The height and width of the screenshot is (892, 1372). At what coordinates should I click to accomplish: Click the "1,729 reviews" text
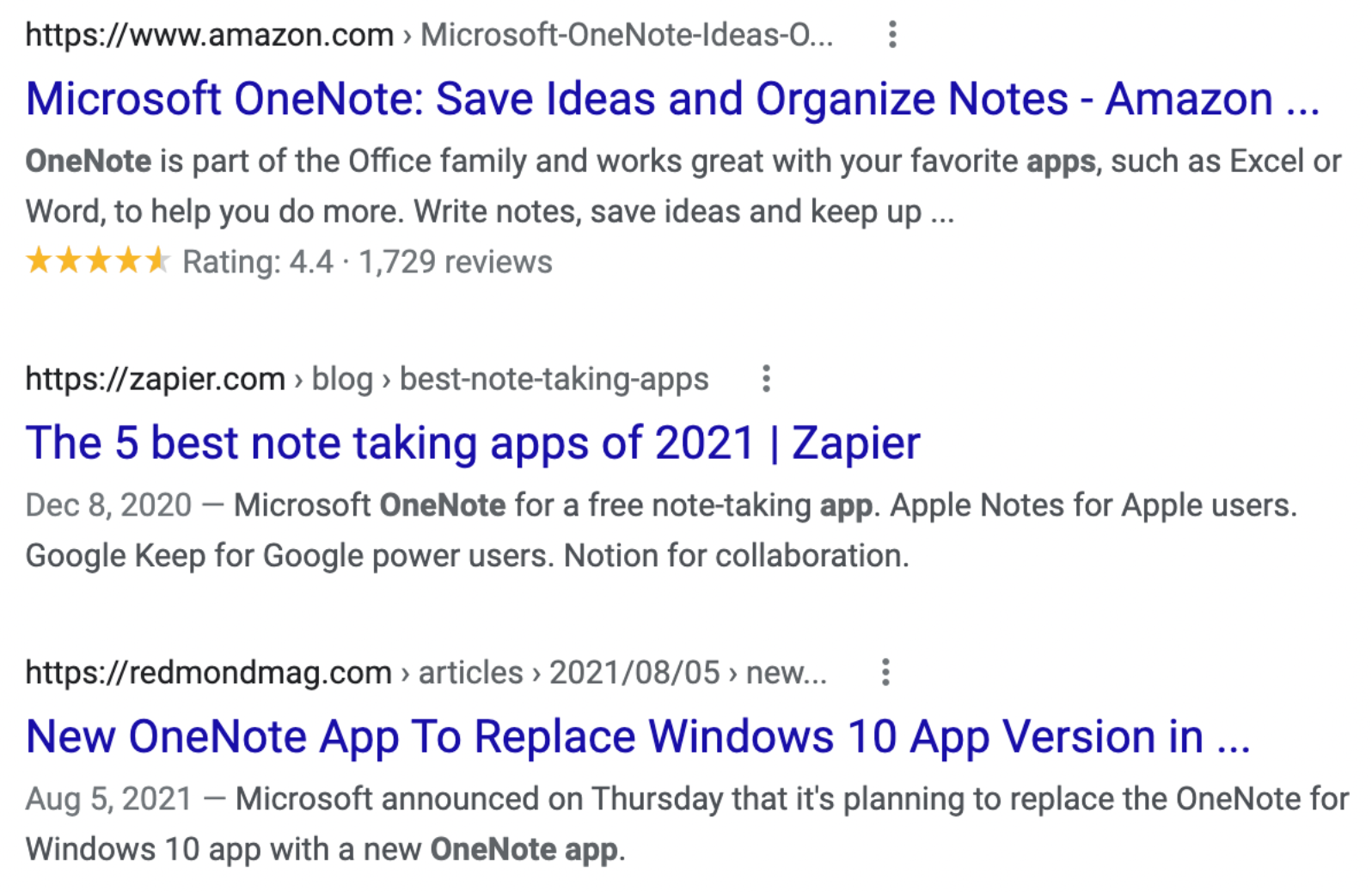pyautogui.click(x=455, y=262)
